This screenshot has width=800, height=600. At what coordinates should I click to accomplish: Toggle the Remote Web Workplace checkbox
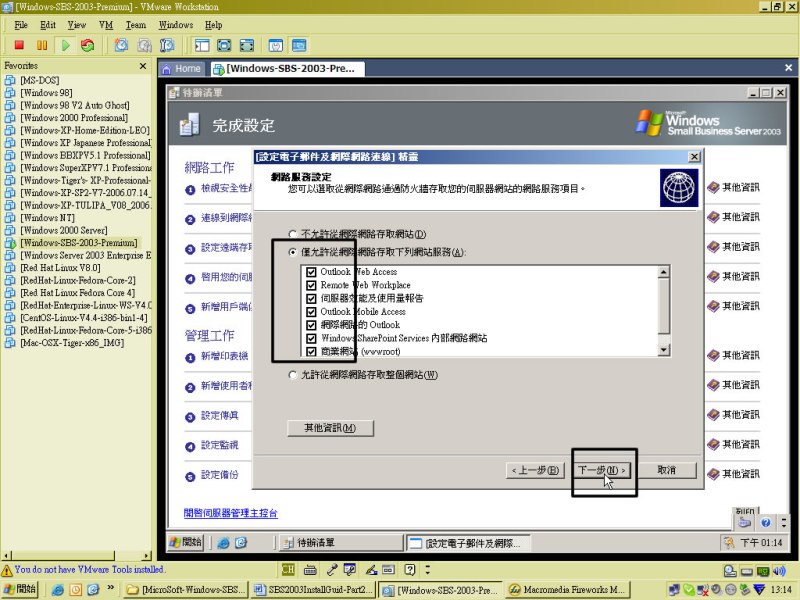(312, 285)
